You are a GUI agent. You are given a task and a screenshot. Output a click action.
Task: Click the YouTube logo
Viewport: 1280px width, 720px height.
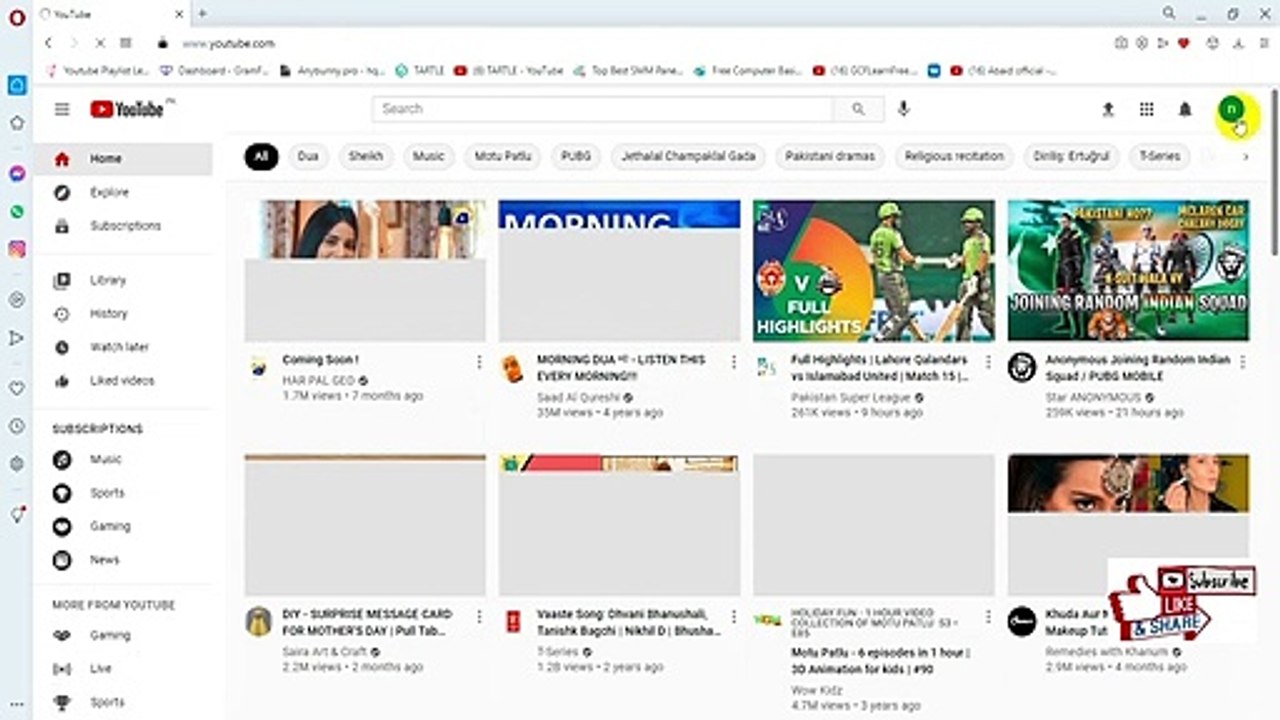127,109
